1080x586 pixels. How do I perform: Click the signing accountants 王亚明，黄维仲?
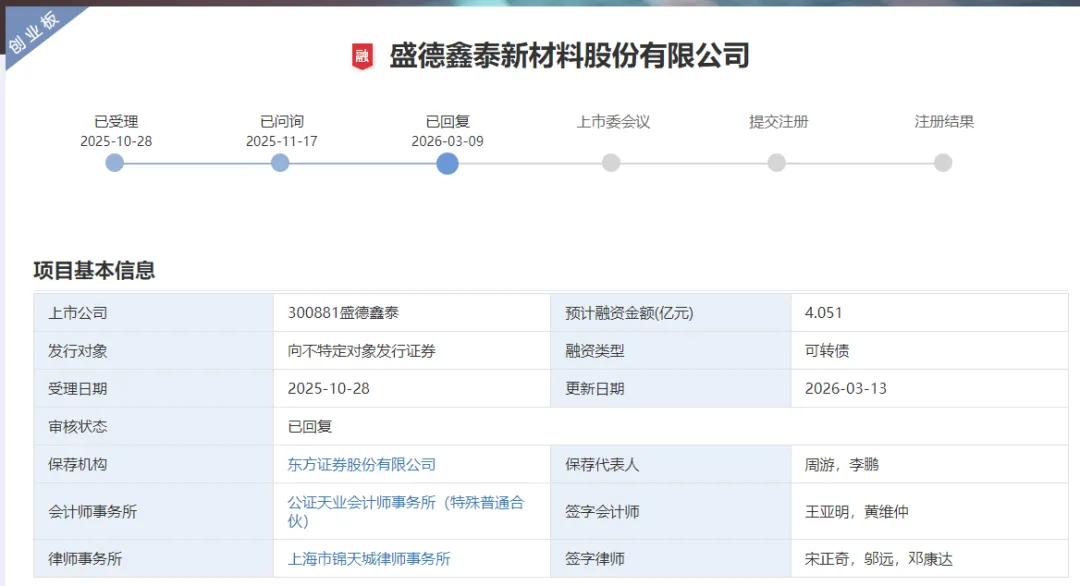click(x=857, y=512)
